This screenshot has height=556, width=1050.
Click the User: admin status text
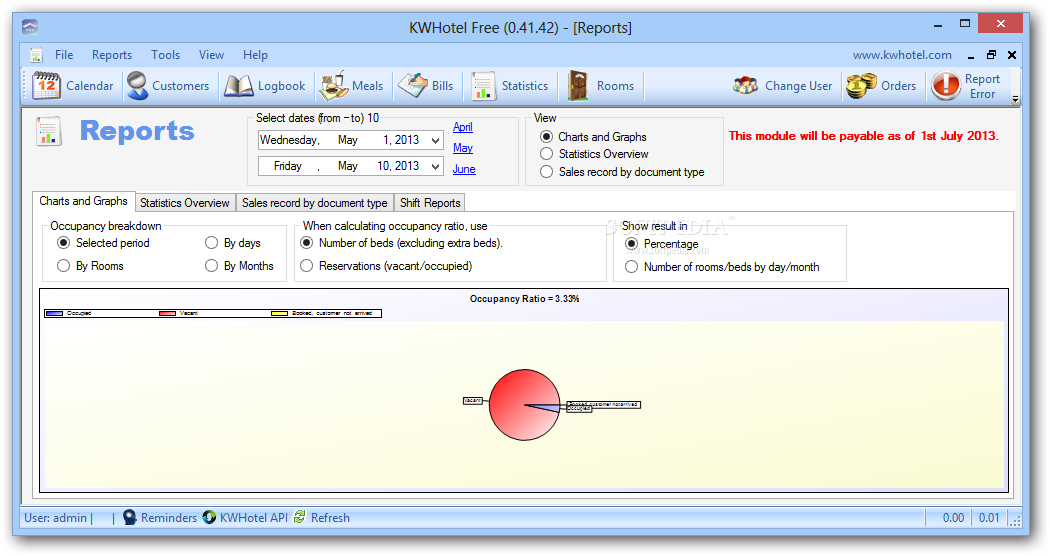(56, 518)
